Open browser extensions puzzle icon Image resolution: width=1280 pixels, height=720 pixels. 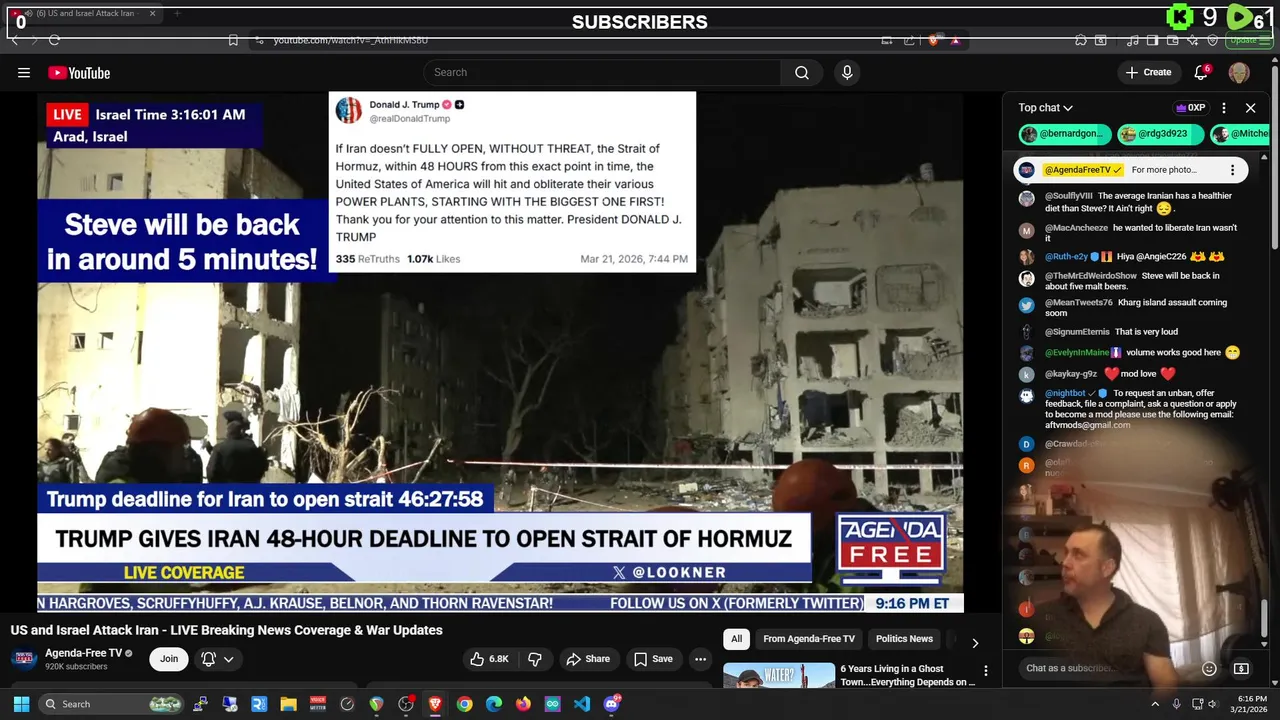[1081, 40]
